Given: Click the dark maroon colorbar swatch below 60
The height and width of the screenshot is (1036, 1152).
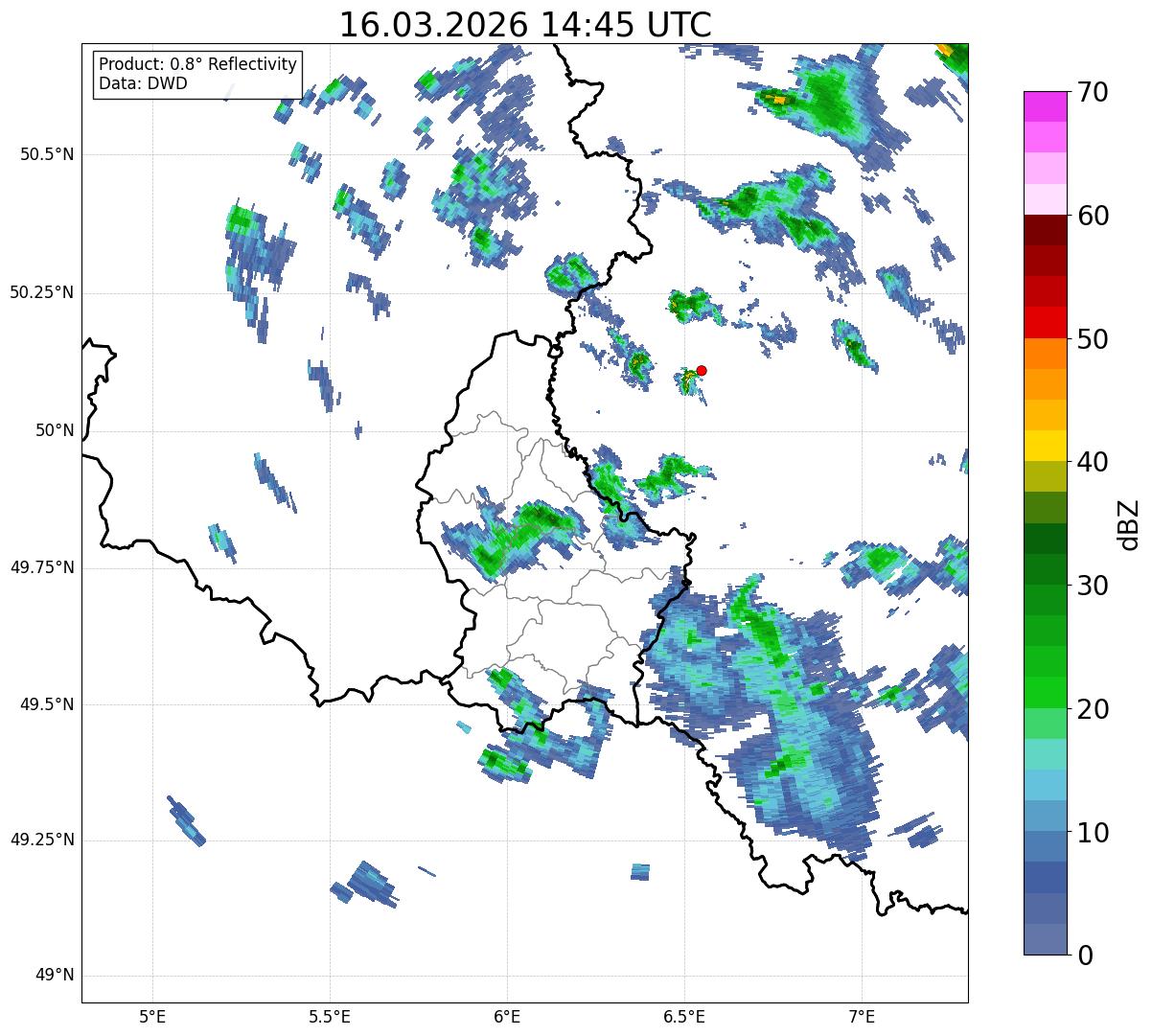Looking at the screenshot, I should click(x=1045, y=230).
